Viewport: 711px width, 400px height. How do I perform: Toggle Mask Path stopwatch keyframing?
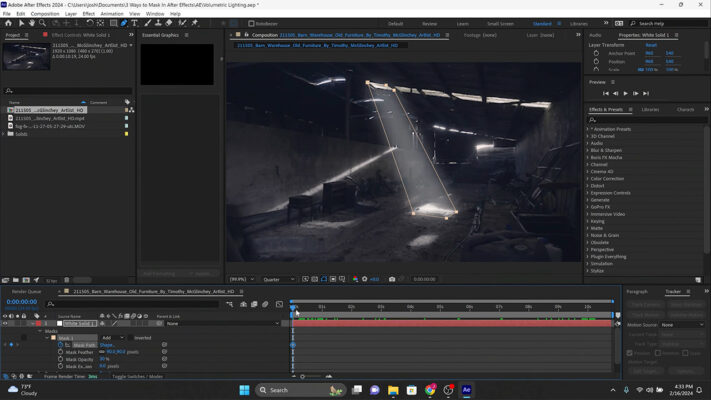click(x=60, y=345)
